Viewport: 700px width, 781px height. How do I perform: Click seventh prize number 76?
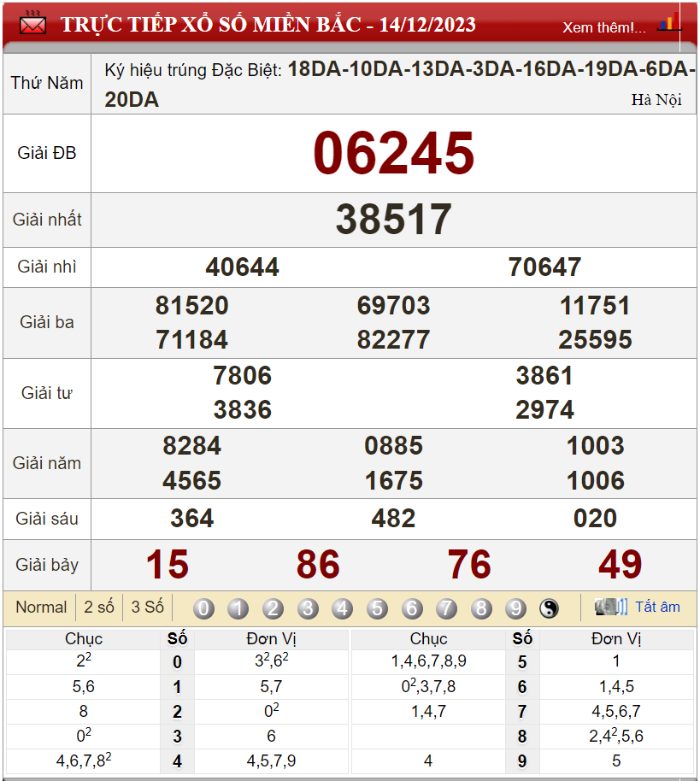[x=469, y=564]
